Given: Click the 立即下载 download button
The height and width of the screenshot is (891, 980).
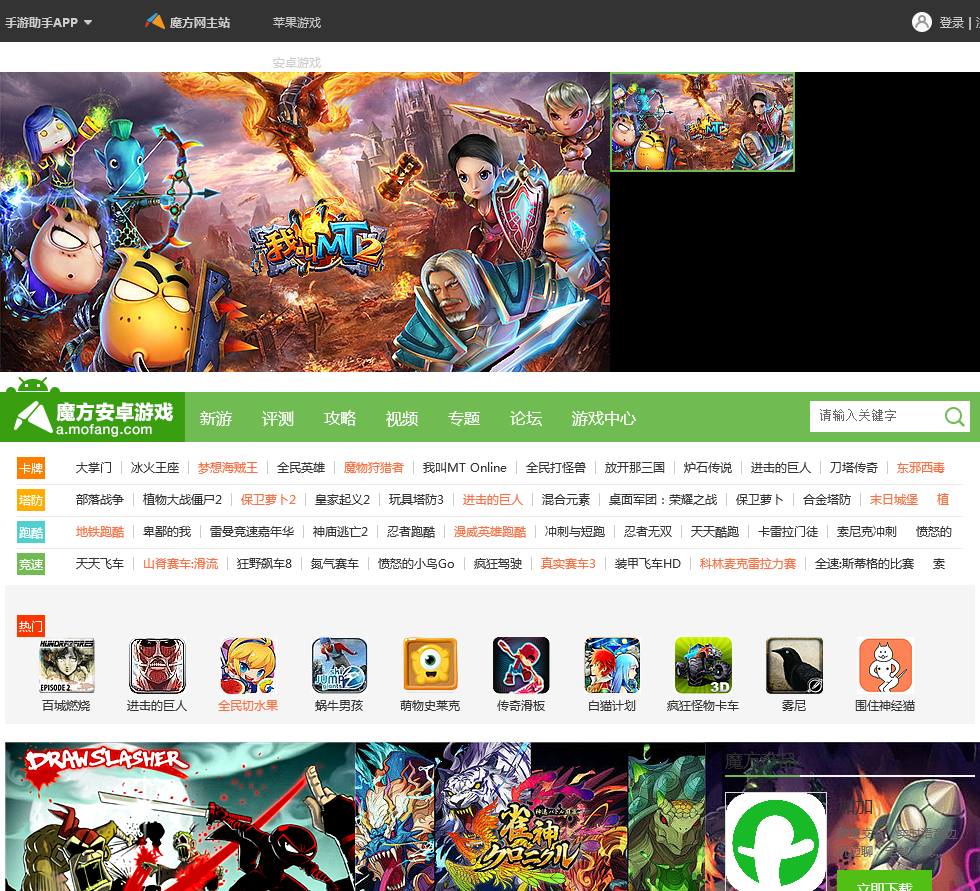Looking at the screenshot, I should point(884,882).
